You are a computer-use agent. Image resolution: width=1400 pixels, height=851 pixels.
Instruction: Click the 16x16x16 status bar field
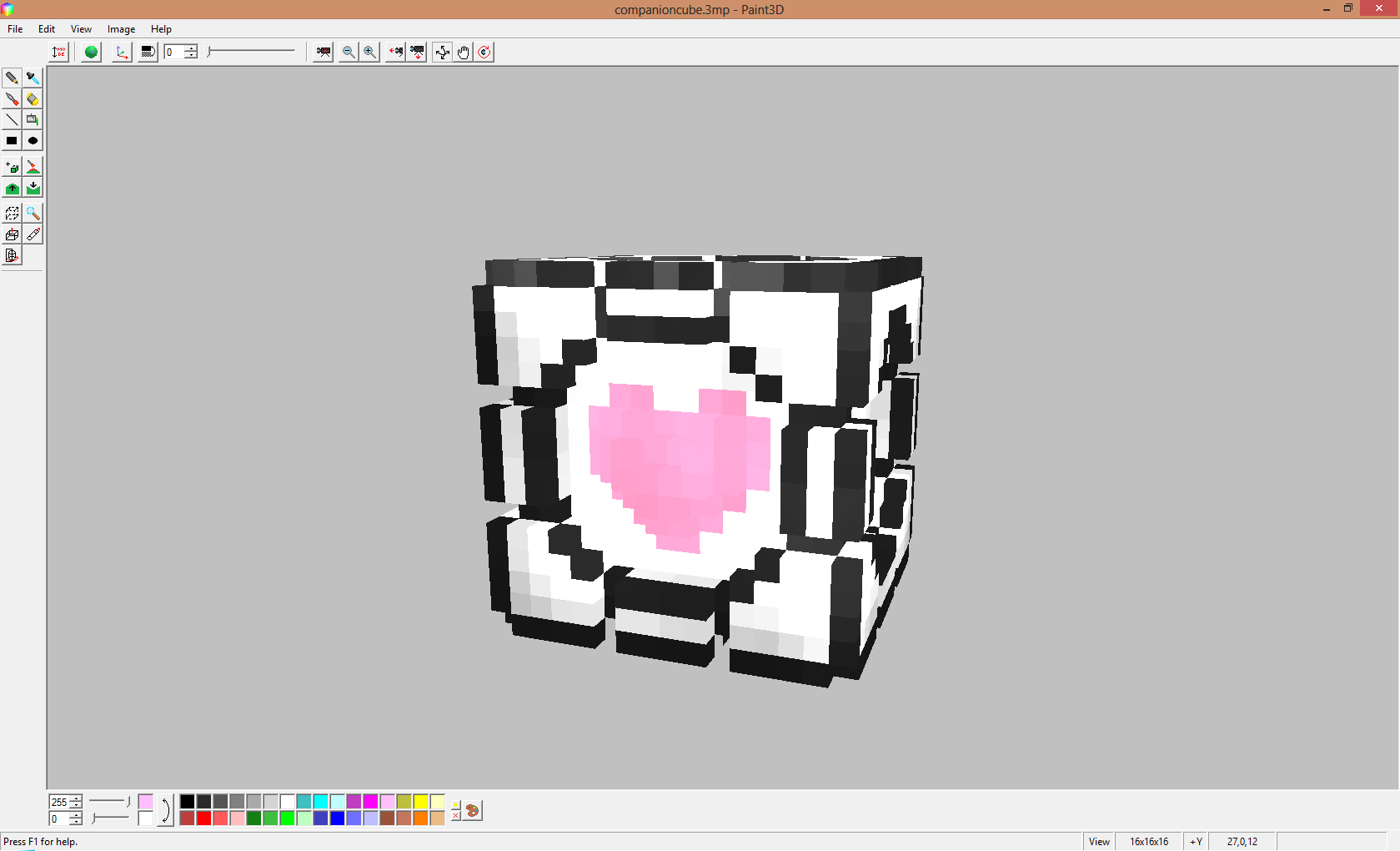point(1148,841)
